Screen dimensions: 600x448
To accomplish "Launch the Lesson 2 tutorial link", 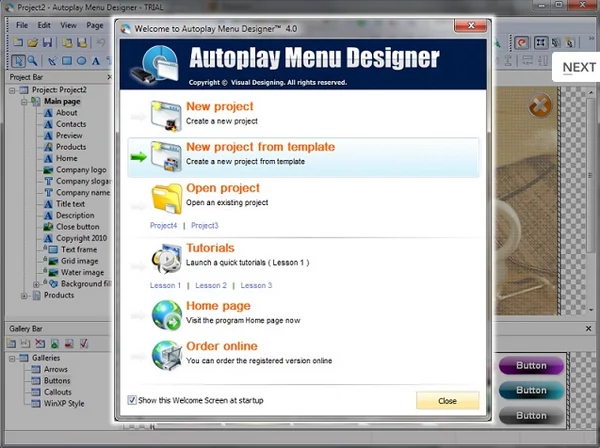I will [211, 285].
